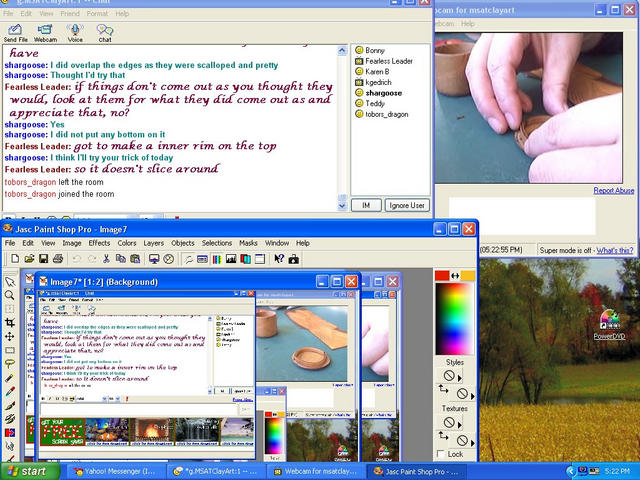640x480 pixels.
Task: Open the background Styles flyout arrow
Action: coord(473,396)
